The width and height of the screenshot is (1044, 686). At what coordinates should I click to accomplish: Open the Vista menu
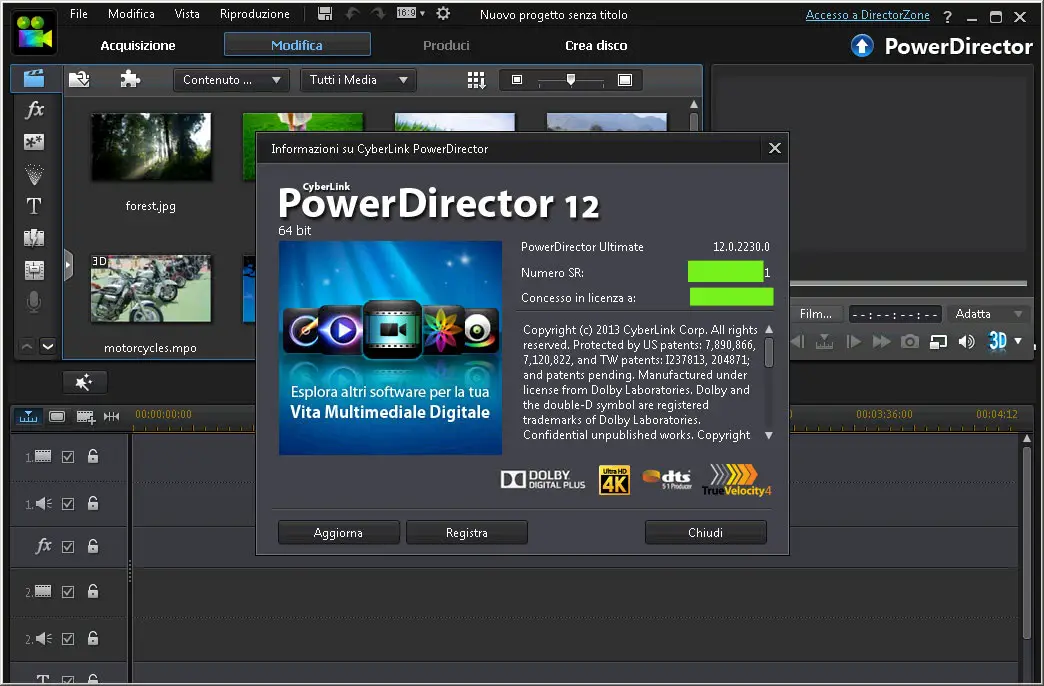pos(187,13)
